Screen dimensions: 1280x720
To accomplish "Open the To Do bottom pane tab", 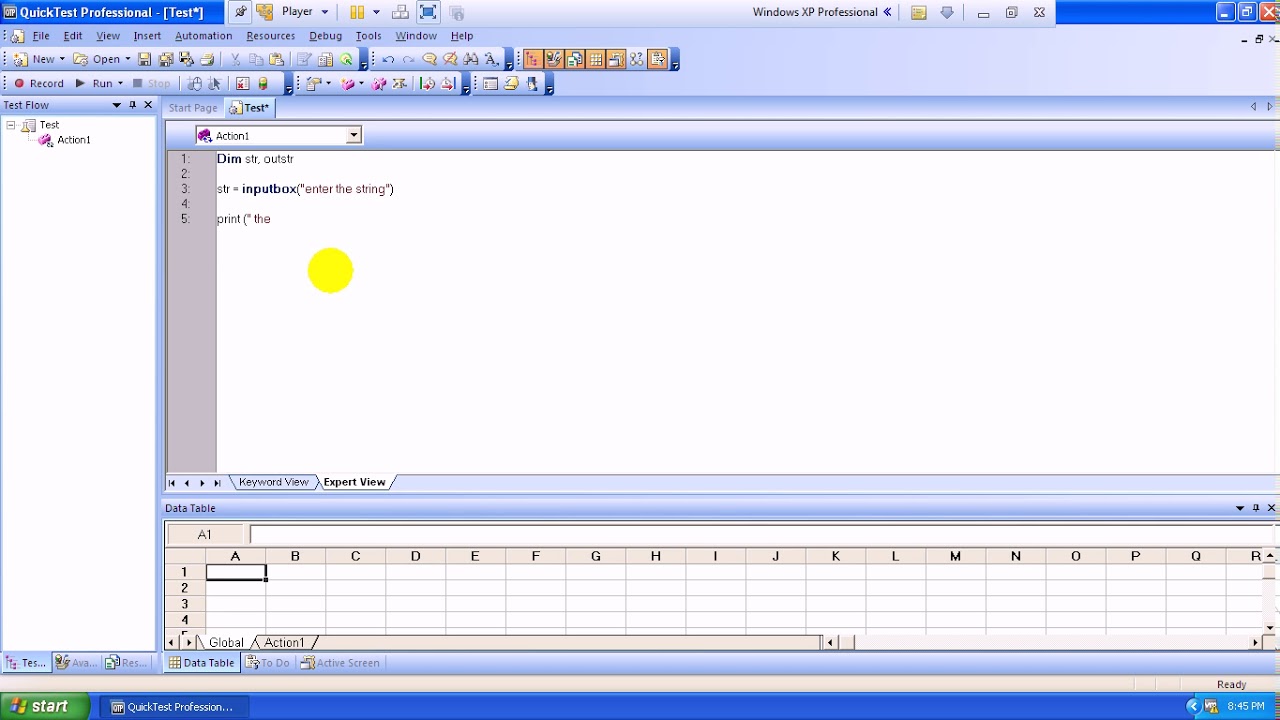I will [267, 663].
